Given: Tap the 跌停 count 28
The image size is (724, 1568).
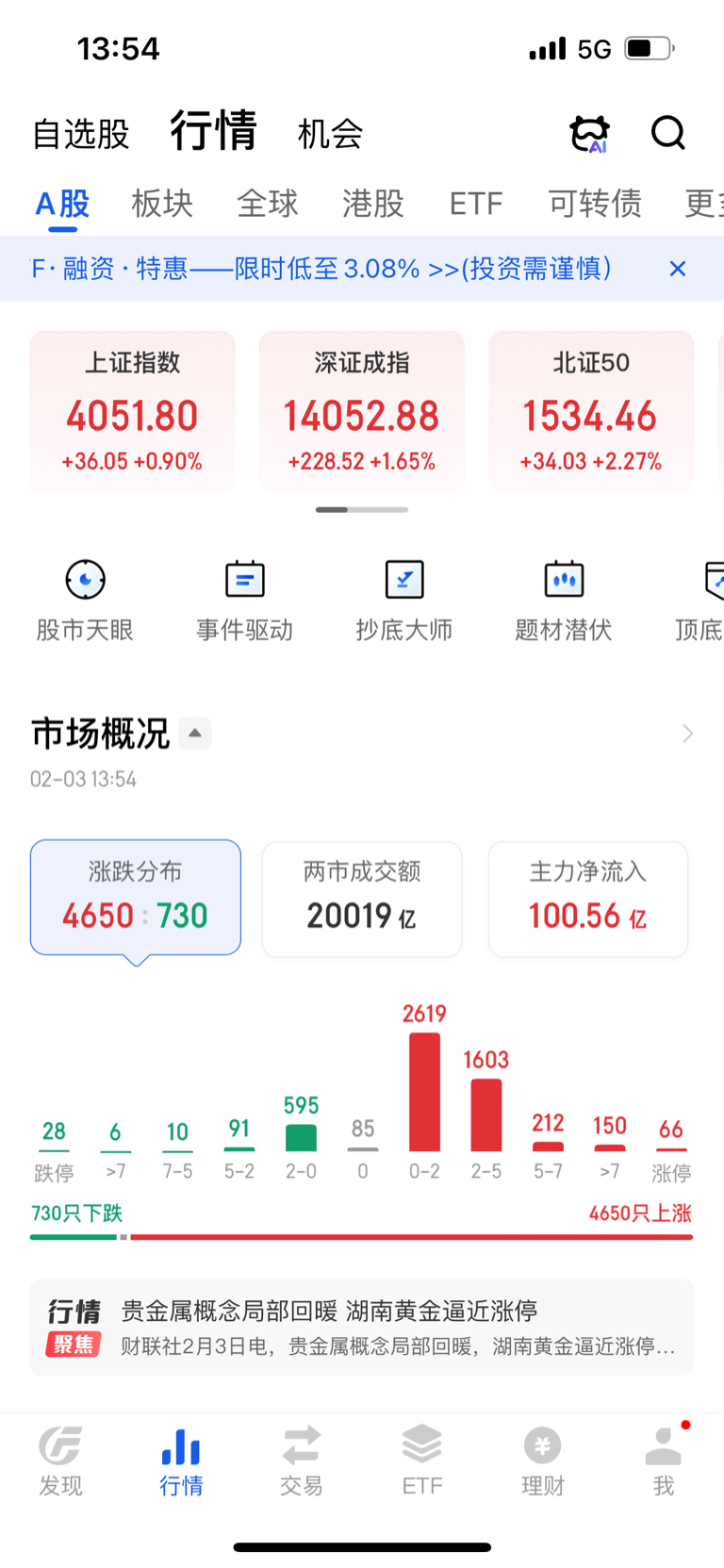Looking at the screenshot, I should point(54,1131).
